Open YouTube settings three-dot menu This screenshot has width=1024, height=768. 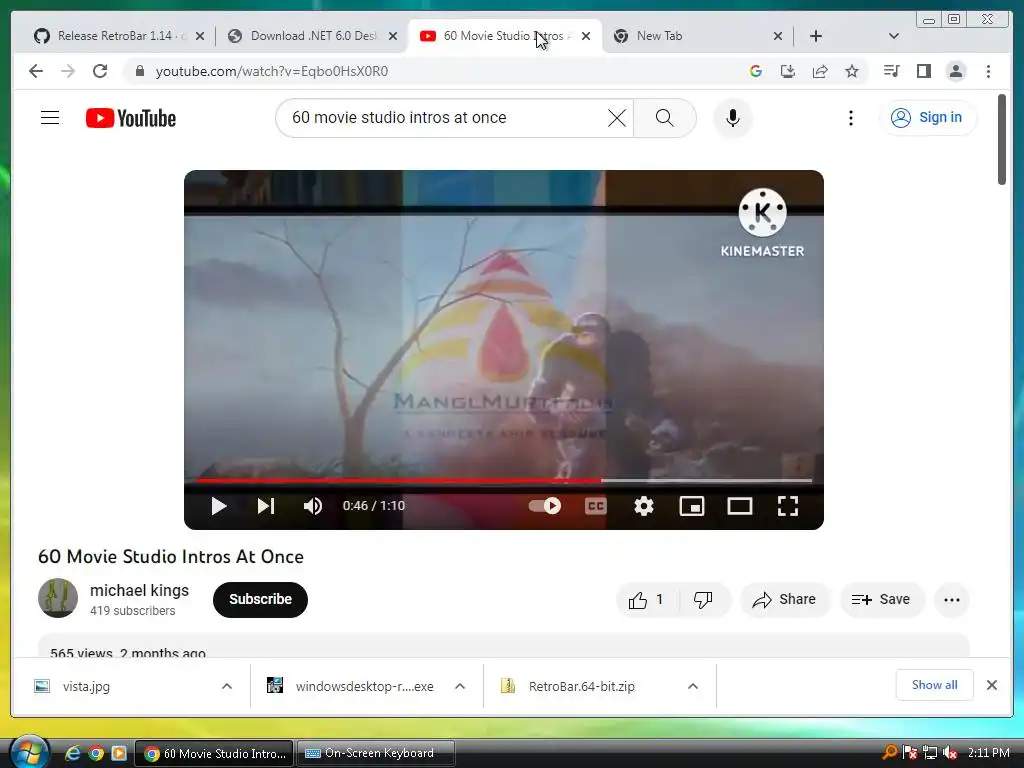pos(850,118)
